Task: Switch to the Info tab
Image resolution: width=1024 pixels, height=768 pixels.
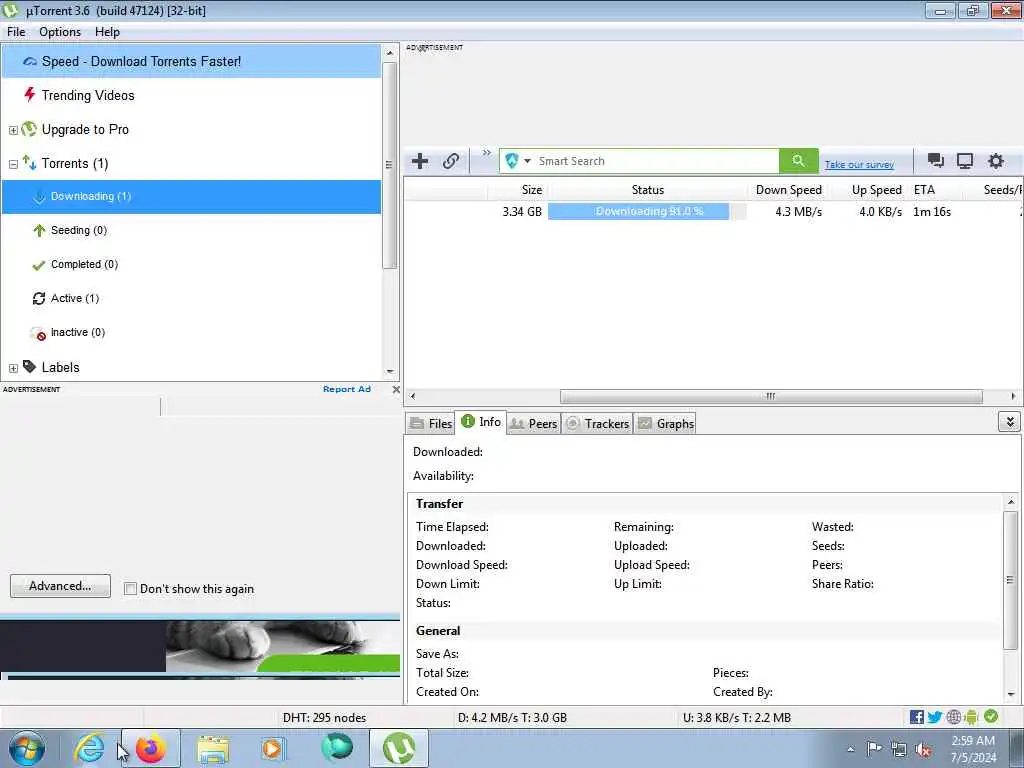Action: 481,422
